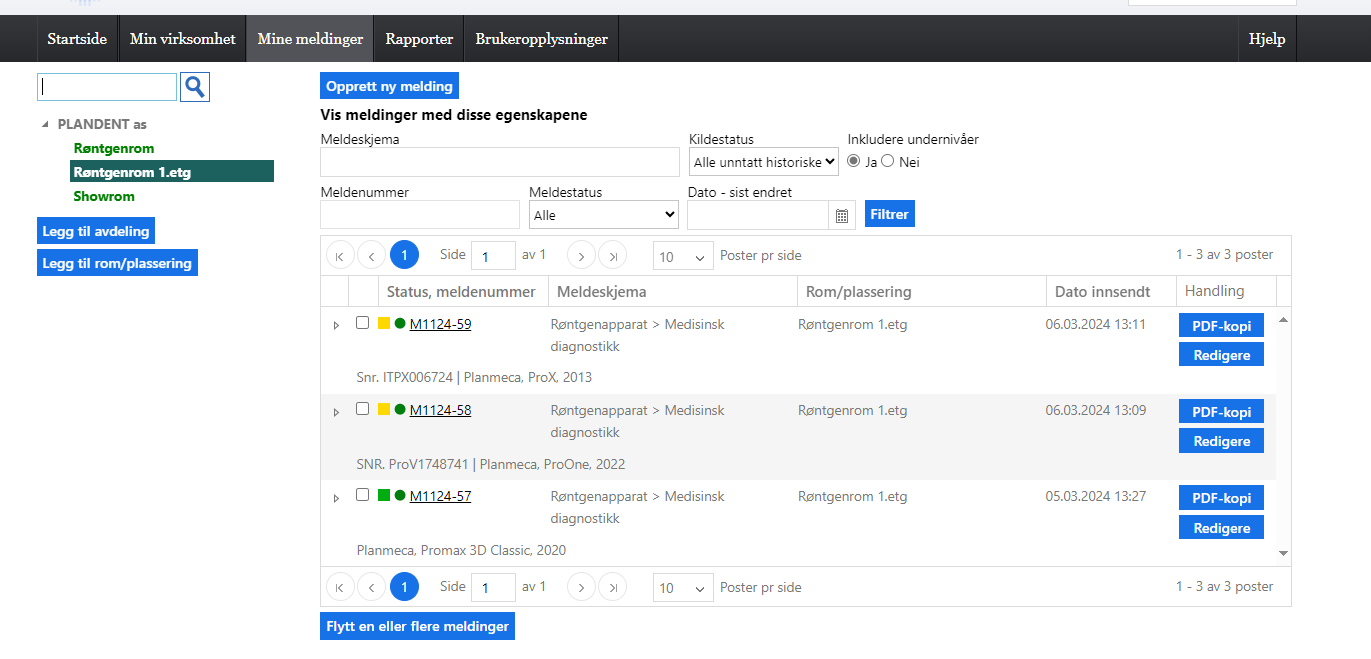Viewport: 1371px width, 659px height.
Task: Click the magnifying glass search icon
Action: point(195,87)
